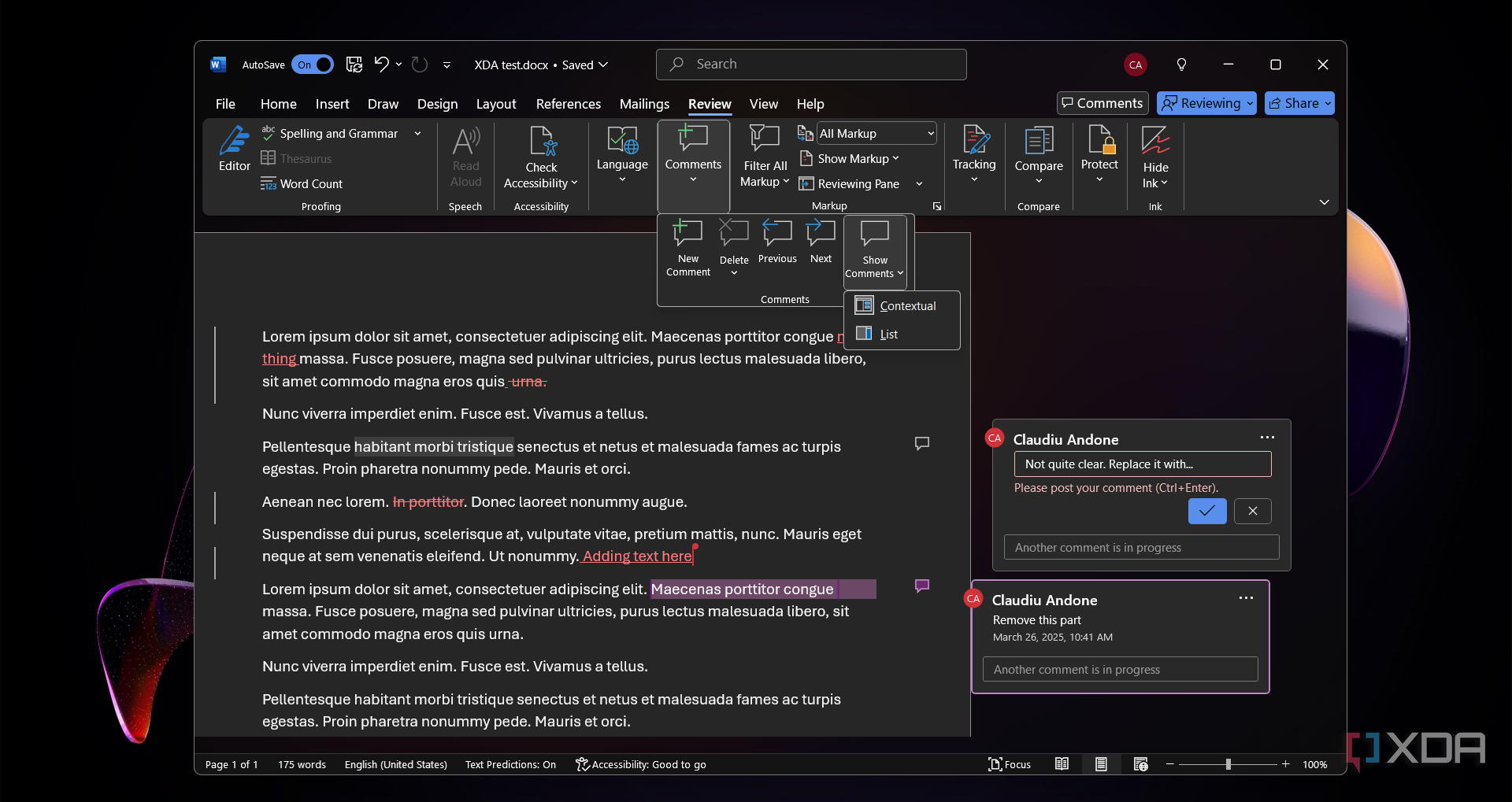
Task: Undo the last action
Action: [382, 65]
